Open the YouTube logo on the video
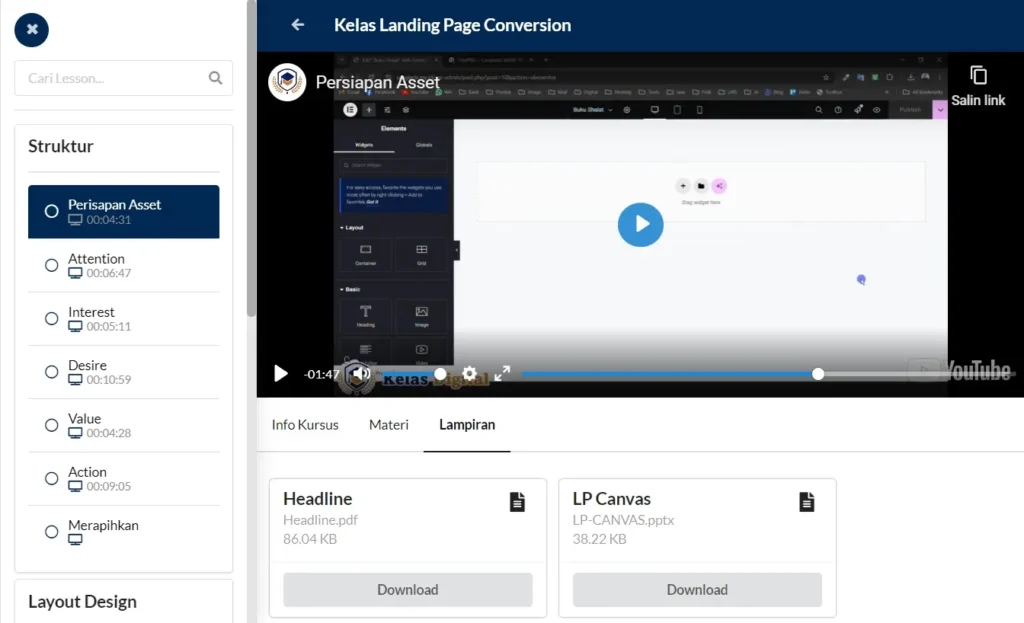The image size is (1024, 623). point(960,370)
